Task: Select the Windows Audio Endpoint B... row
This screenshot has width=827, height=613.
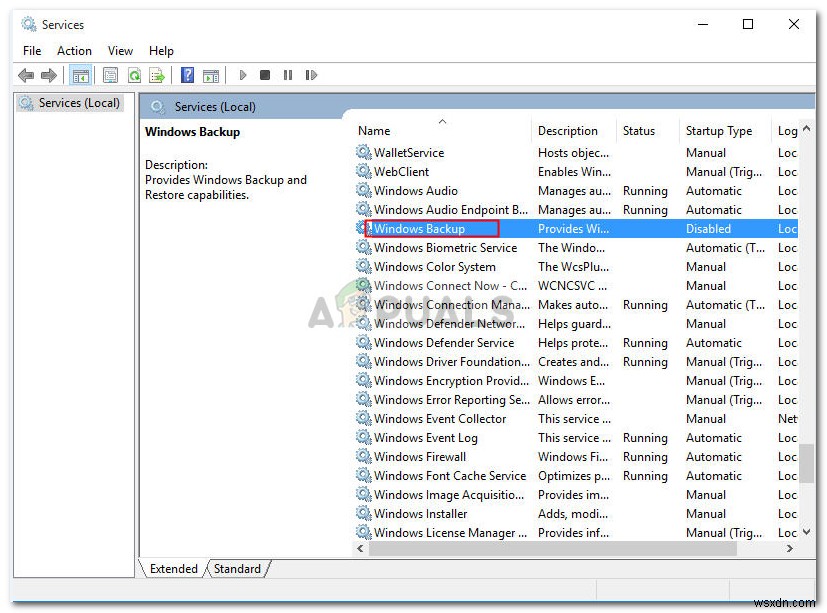Action: [576, 209]
